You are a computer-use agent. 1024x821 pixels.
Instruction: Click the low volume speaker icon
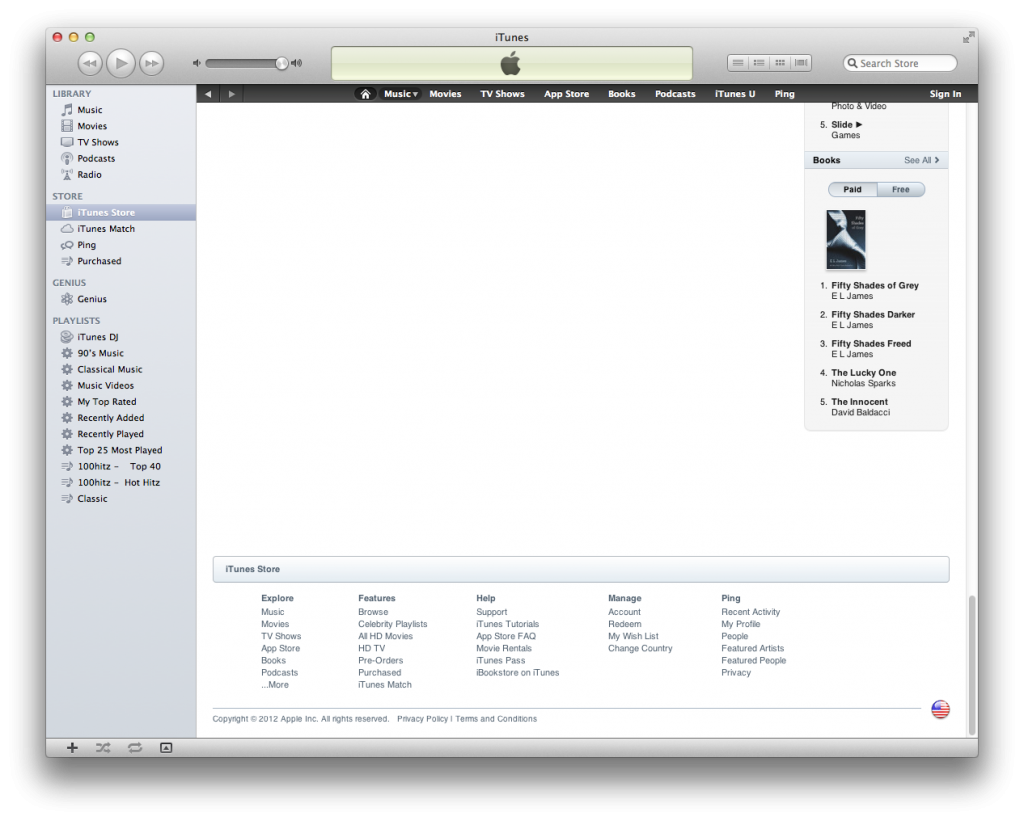(197, 63)
